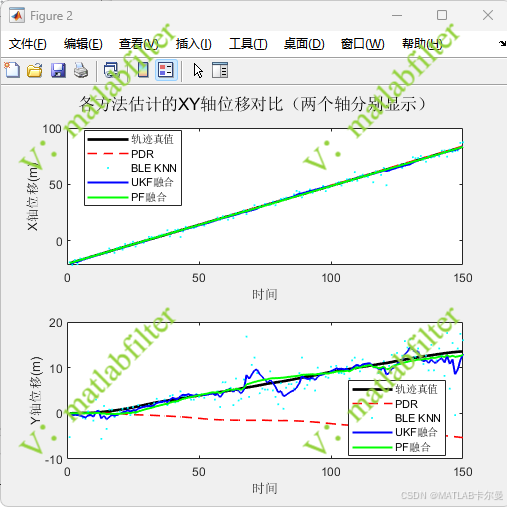Click the MATLAB logo in title bar
Image resolution: width=507 pixels, height=507 pixels.
[17, 16]
